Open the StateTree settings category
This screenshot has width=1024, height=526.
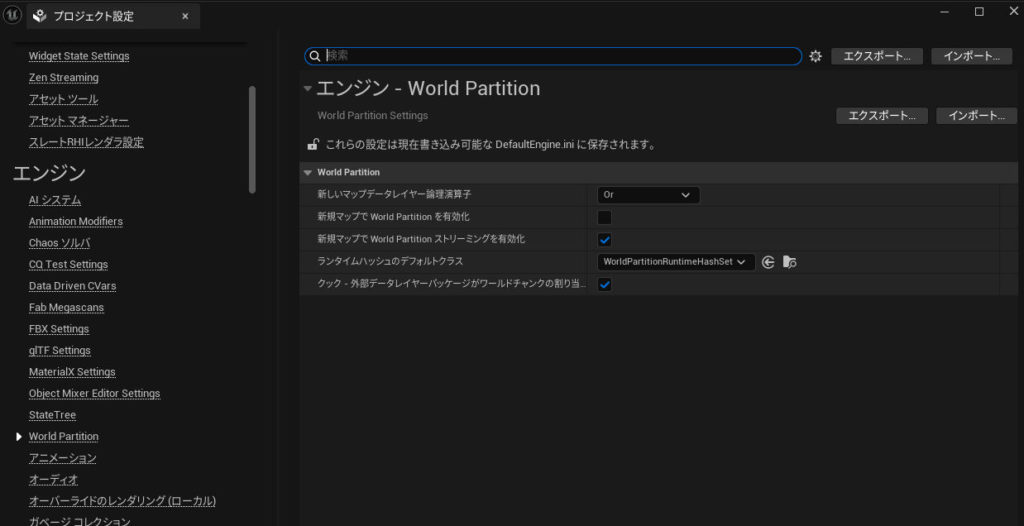tap(52, 415)
